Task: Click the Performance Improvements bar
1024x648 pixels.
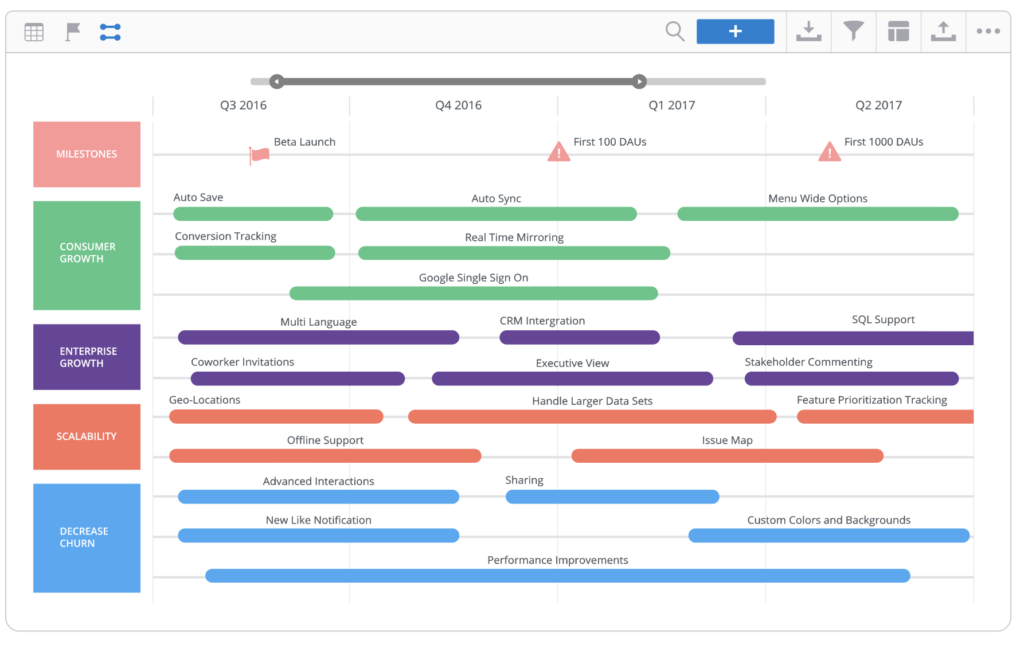Action: tap(557, 575)
